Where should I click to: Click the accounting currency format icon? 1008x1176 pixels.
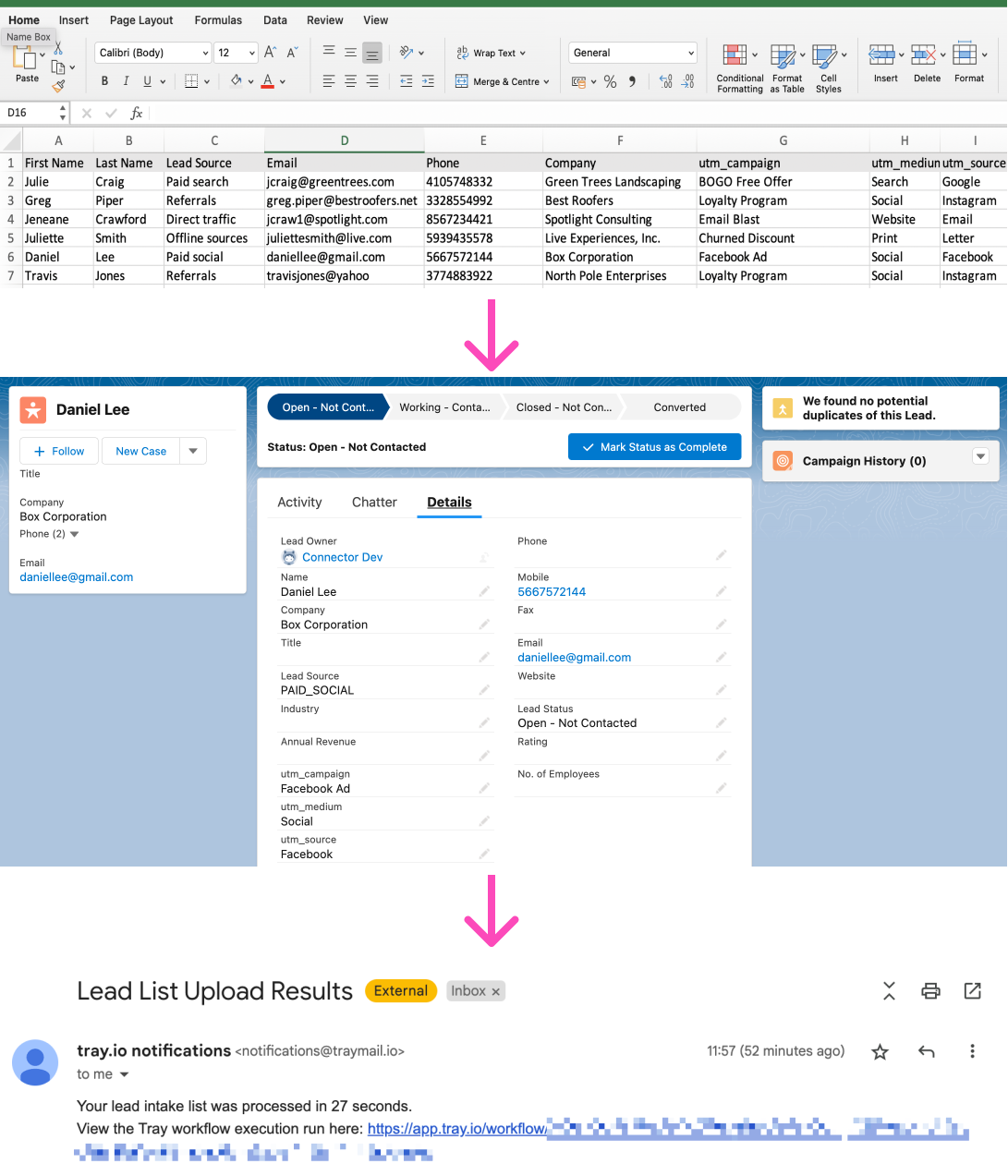pyautogui.click(x=579, y=81)
